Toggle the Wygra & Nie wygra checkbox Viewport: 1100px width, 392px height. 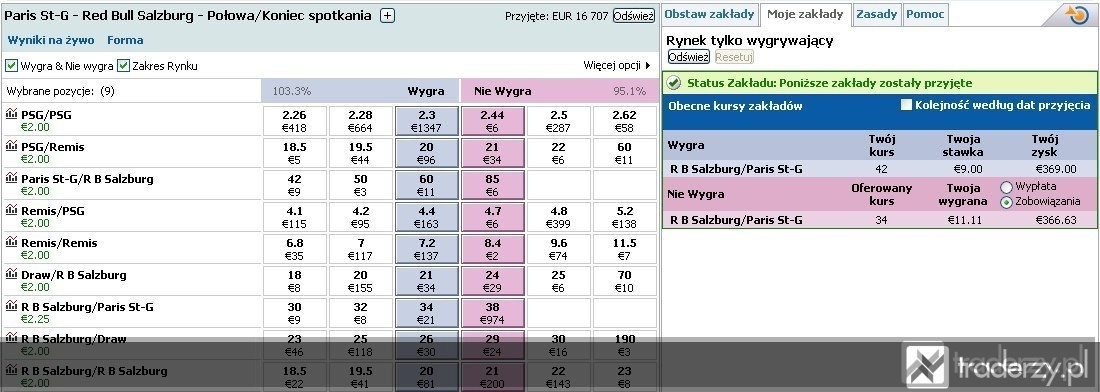[x=11, y=66]
